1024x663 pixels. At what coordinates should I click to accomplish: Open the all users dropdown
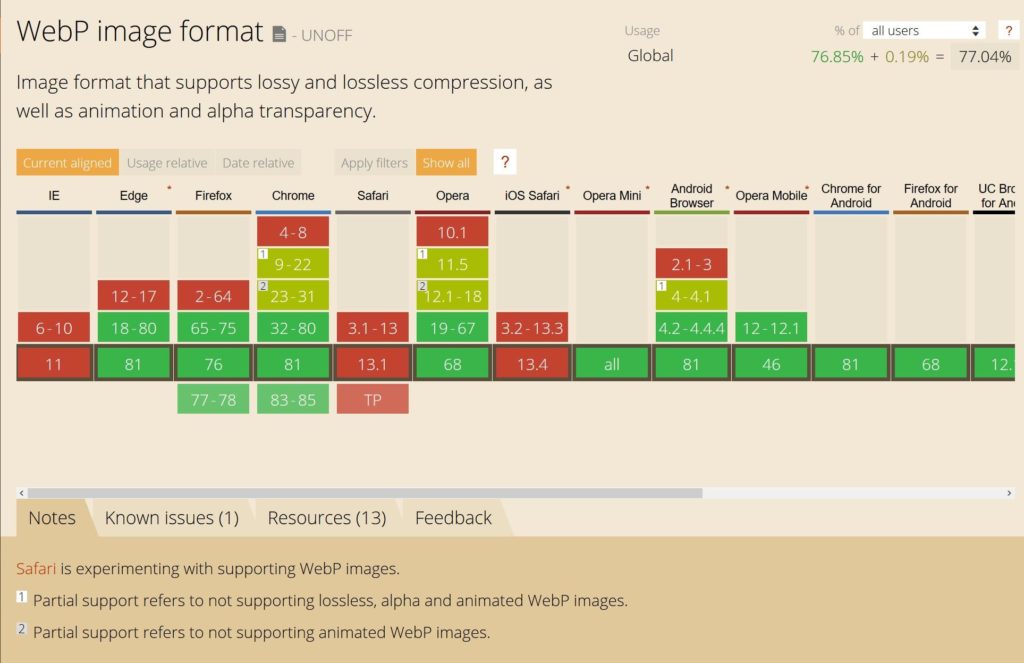923,31
